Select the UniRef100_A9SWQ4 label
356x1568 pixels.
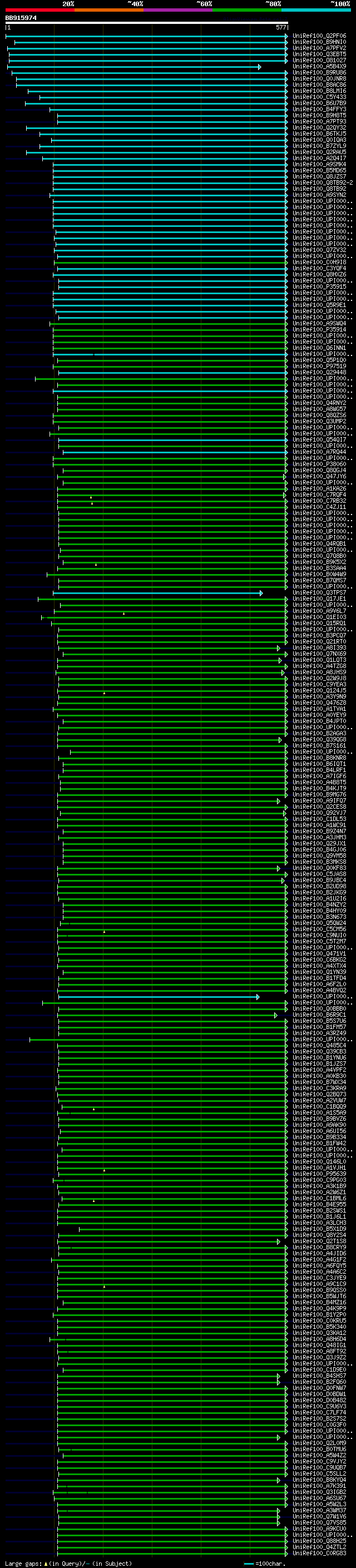click(319, 323)
